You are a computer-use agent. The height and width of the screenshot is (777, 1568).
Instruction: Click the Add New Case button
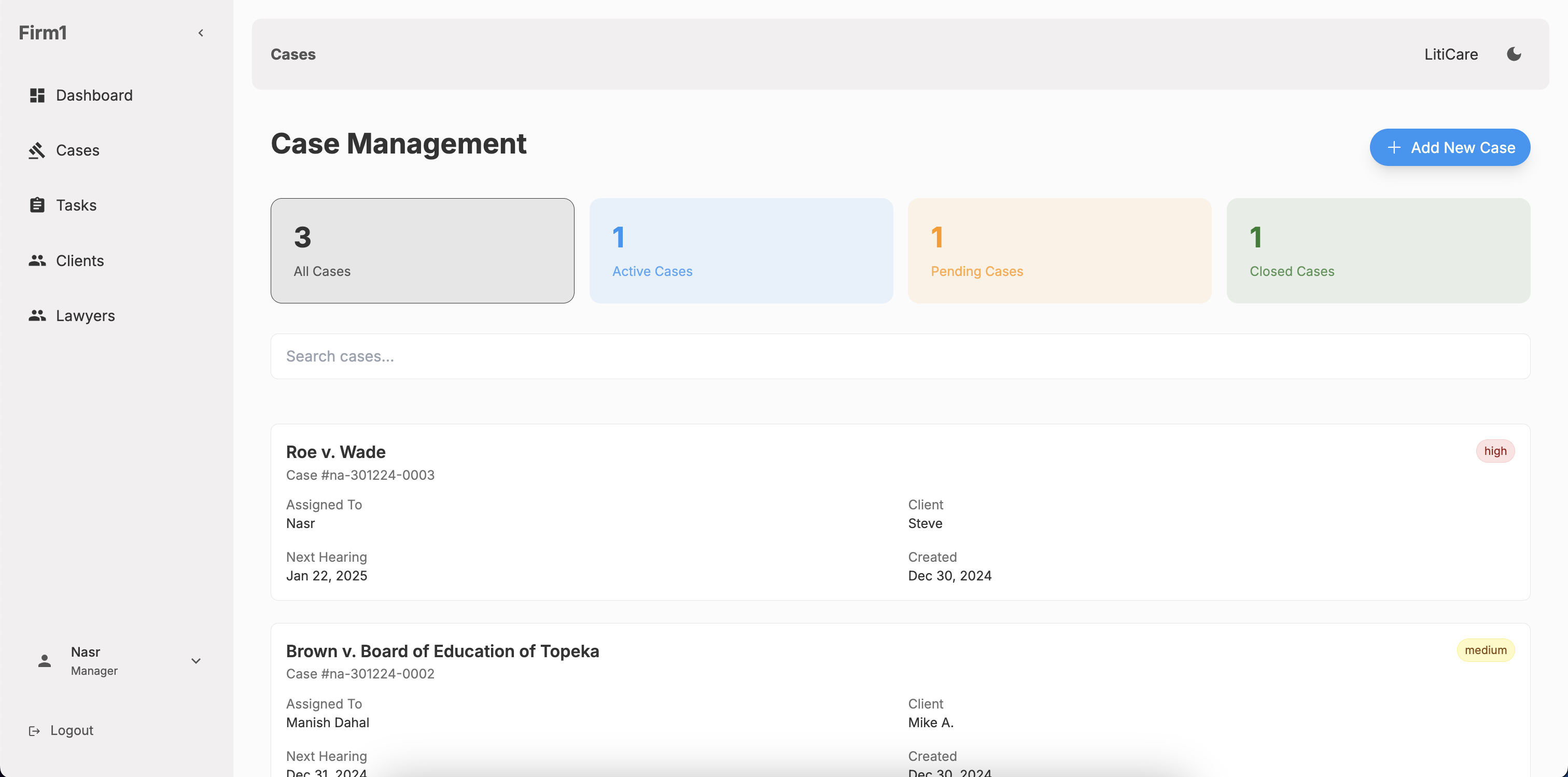coord(1449,147)
